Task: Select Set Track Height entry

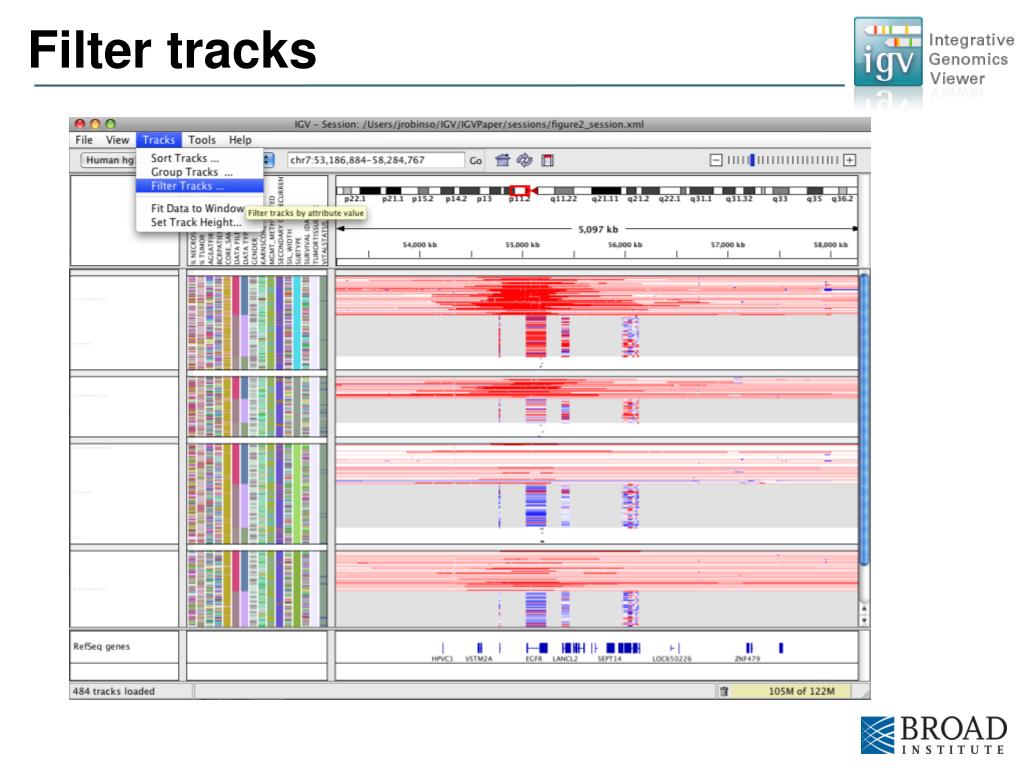Action: [196, 222]
